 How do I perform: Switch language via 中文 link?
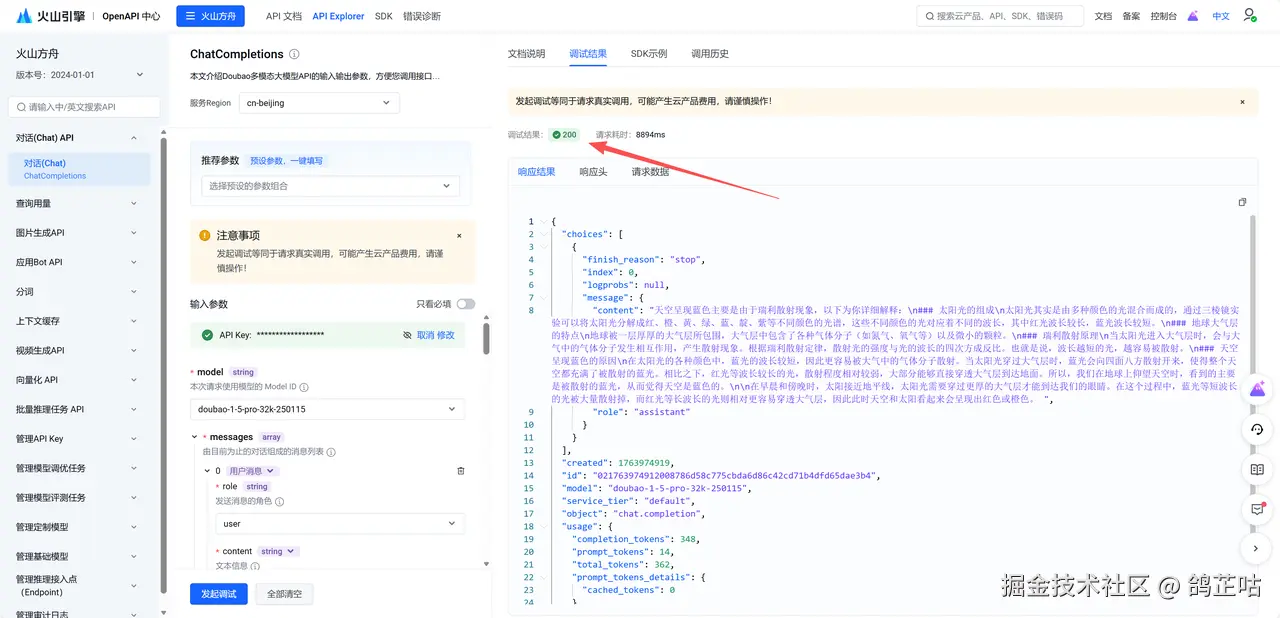tap(1221, 16)
